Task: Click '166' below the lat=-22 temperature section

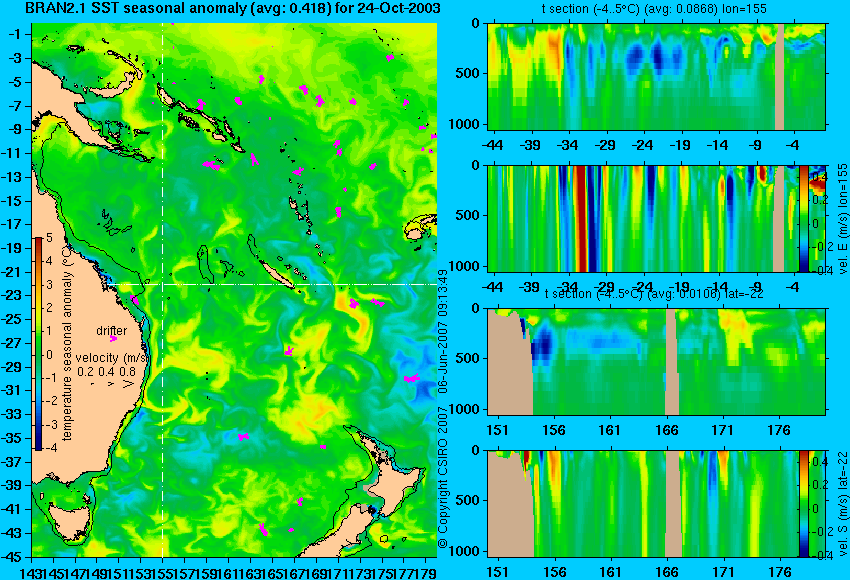Action: pyautogui.click(x=666, y=430)
